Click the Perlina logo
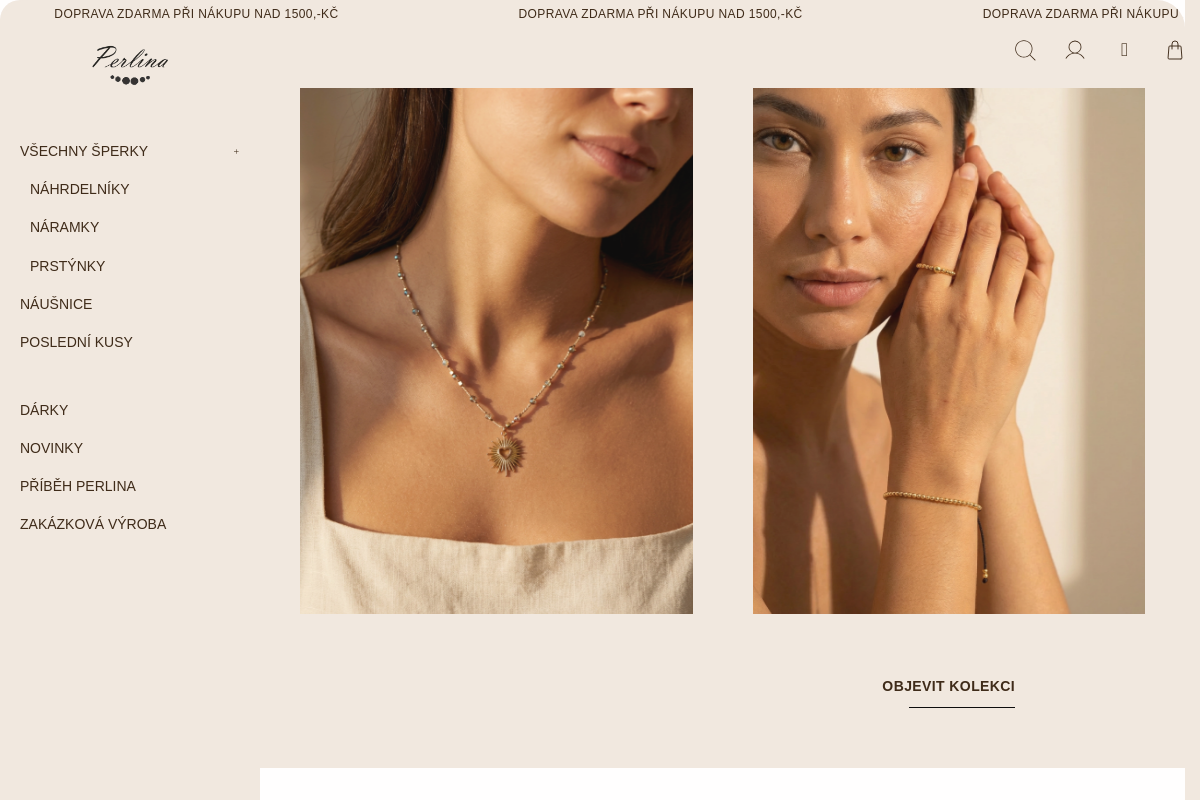Image resolution: width=1200 pixels, height=800 pixels. [x=130, y=65]
